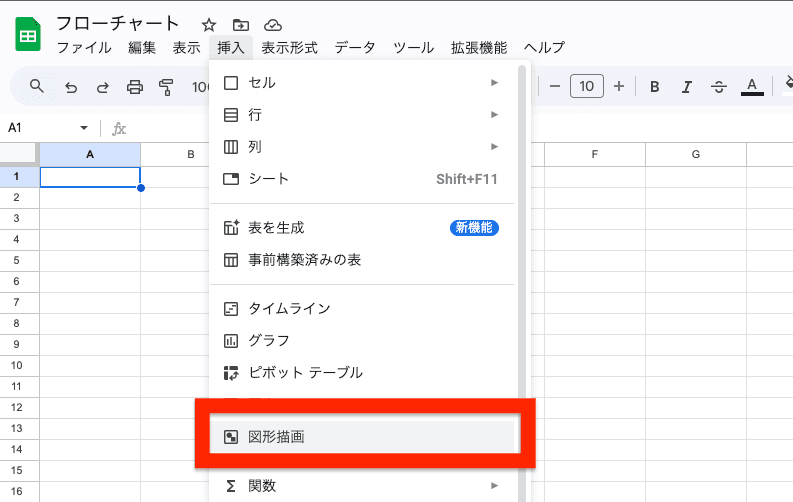Viewport: 793px width, 502px height.
Task: Click the undo arrow in the toolbar
Action: [71, 87]
